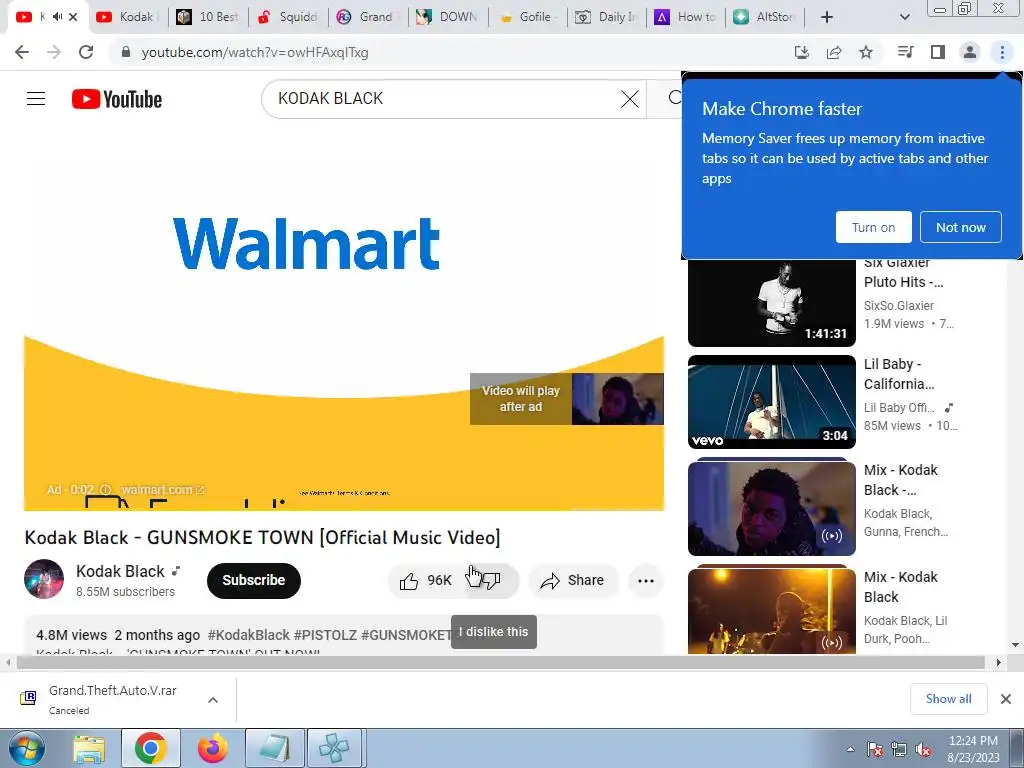Open the Mix with Lil Durk thumbnail
Image resolution: width=1024 pixels, height=768 pixels.
(771, 611)
